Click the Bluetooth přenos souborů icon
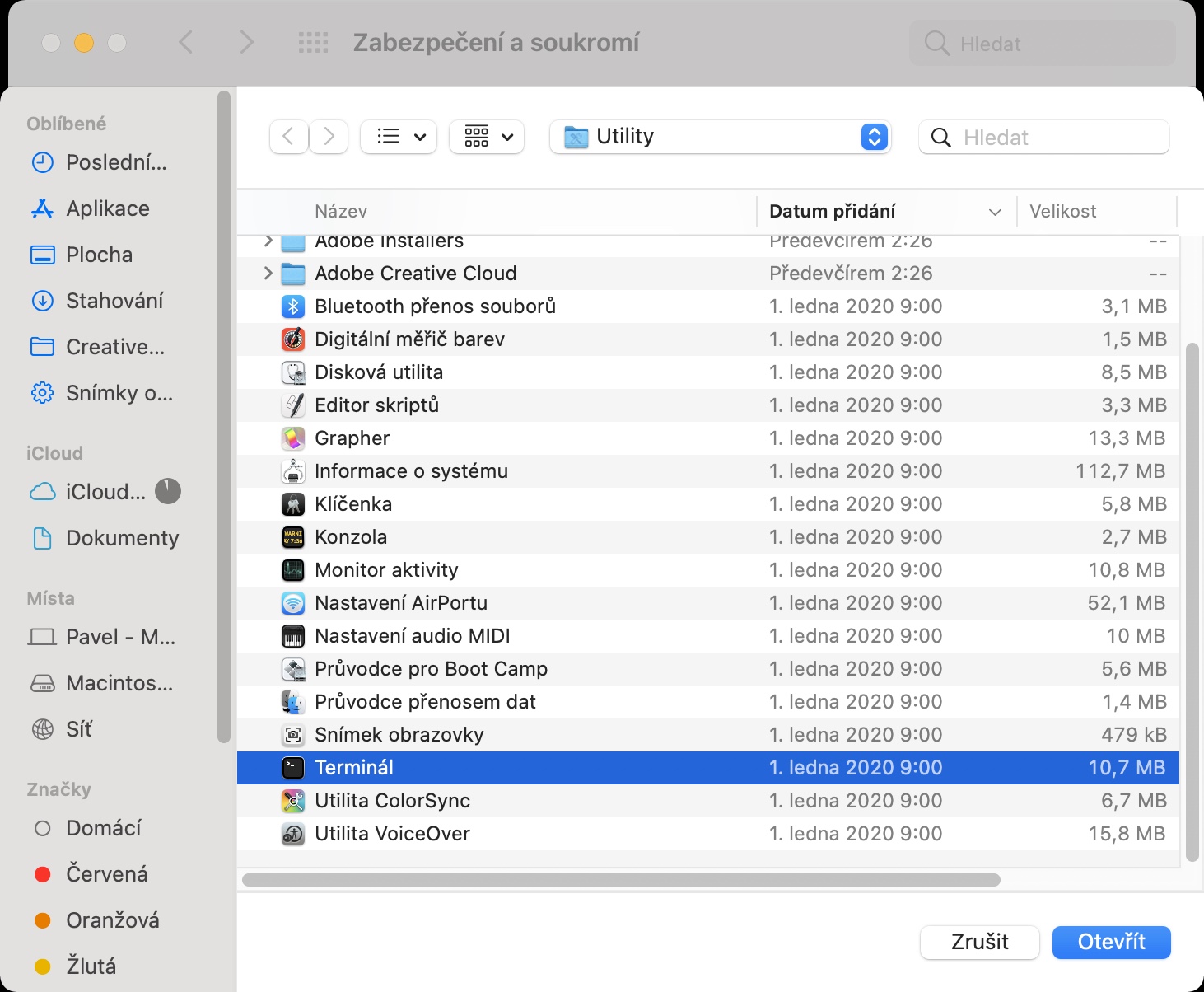Screen dimensions: 1204x992 293,306
